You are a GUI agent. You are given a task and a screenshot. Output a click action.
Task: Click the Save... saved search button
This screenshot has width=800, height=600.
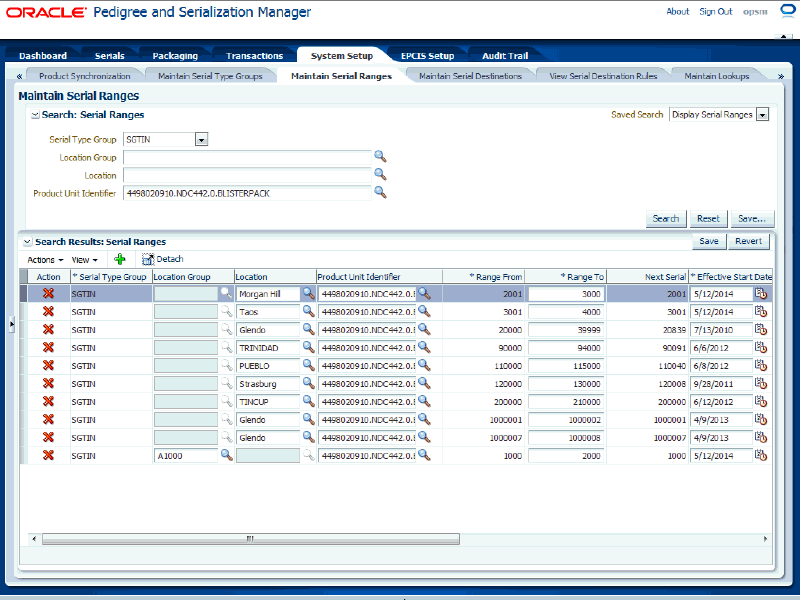pyautogui.click(x=752, y=218)
